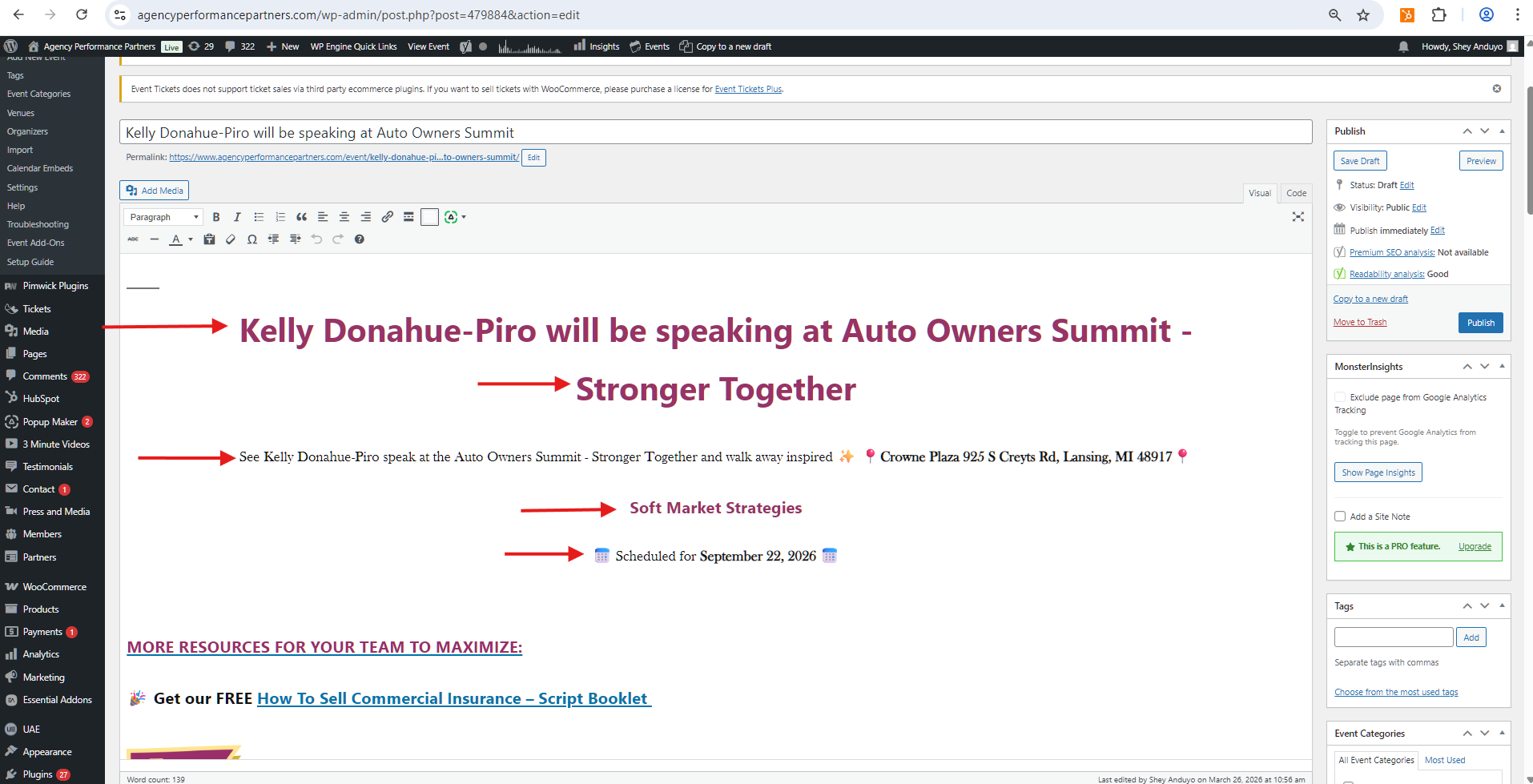The height and width of the screenshot is (784, 1533).
Task: Open the keyboard shortcuts help icon
Action: [x=360, y=239]
